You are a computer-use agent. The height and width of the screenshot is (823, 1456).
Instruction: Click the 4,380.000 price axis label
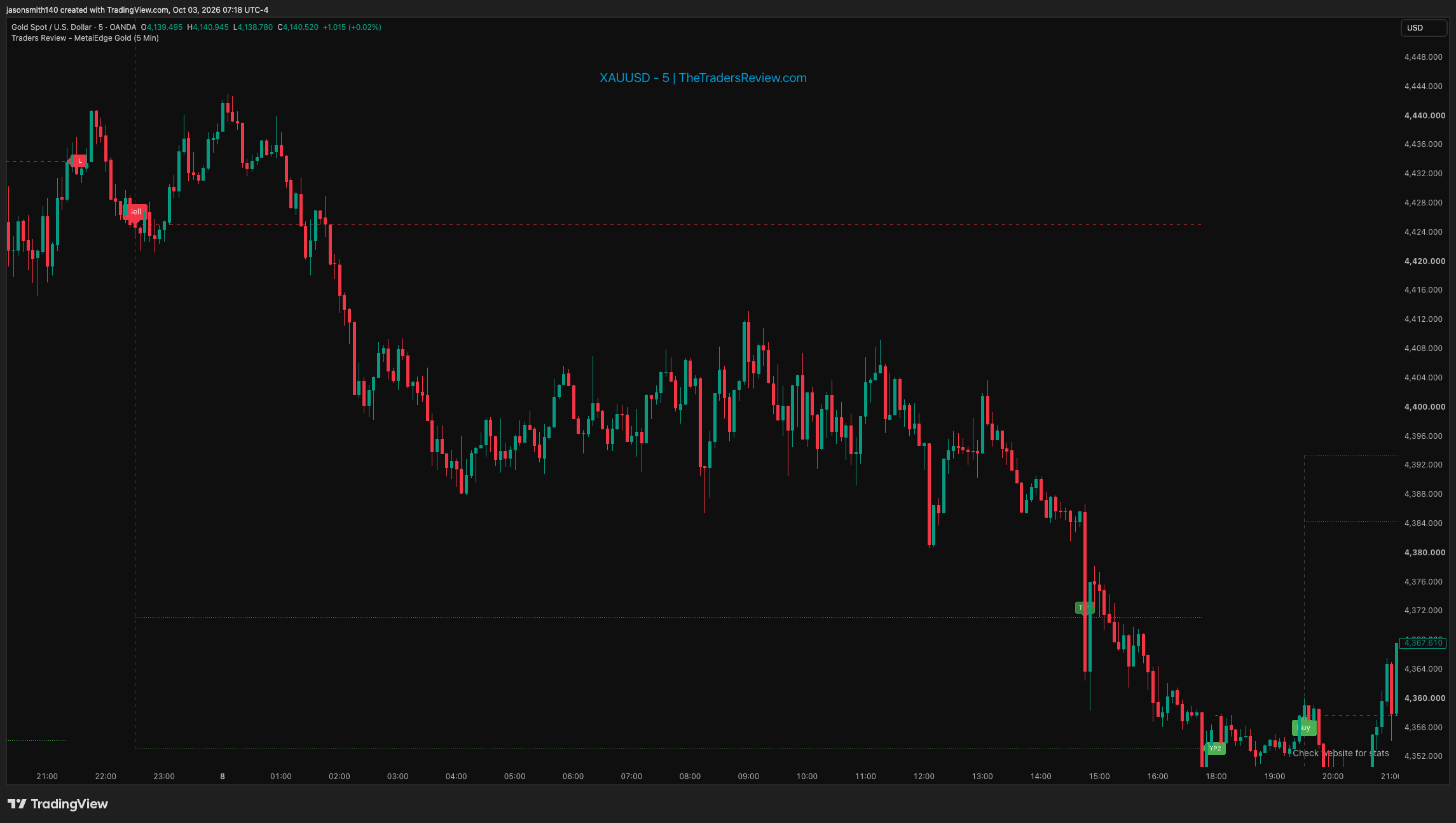(1424, 553)
